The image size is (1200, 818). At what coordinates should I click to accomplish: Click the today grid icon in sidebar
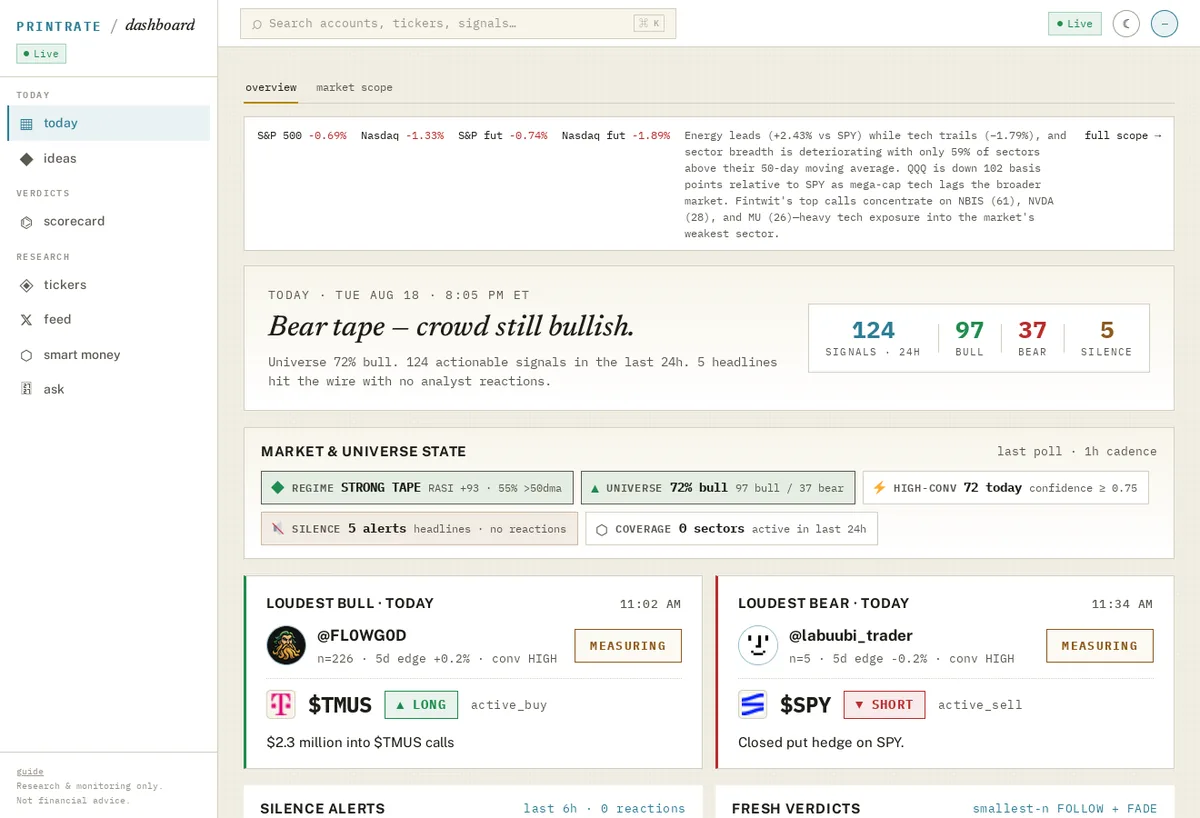27,124
